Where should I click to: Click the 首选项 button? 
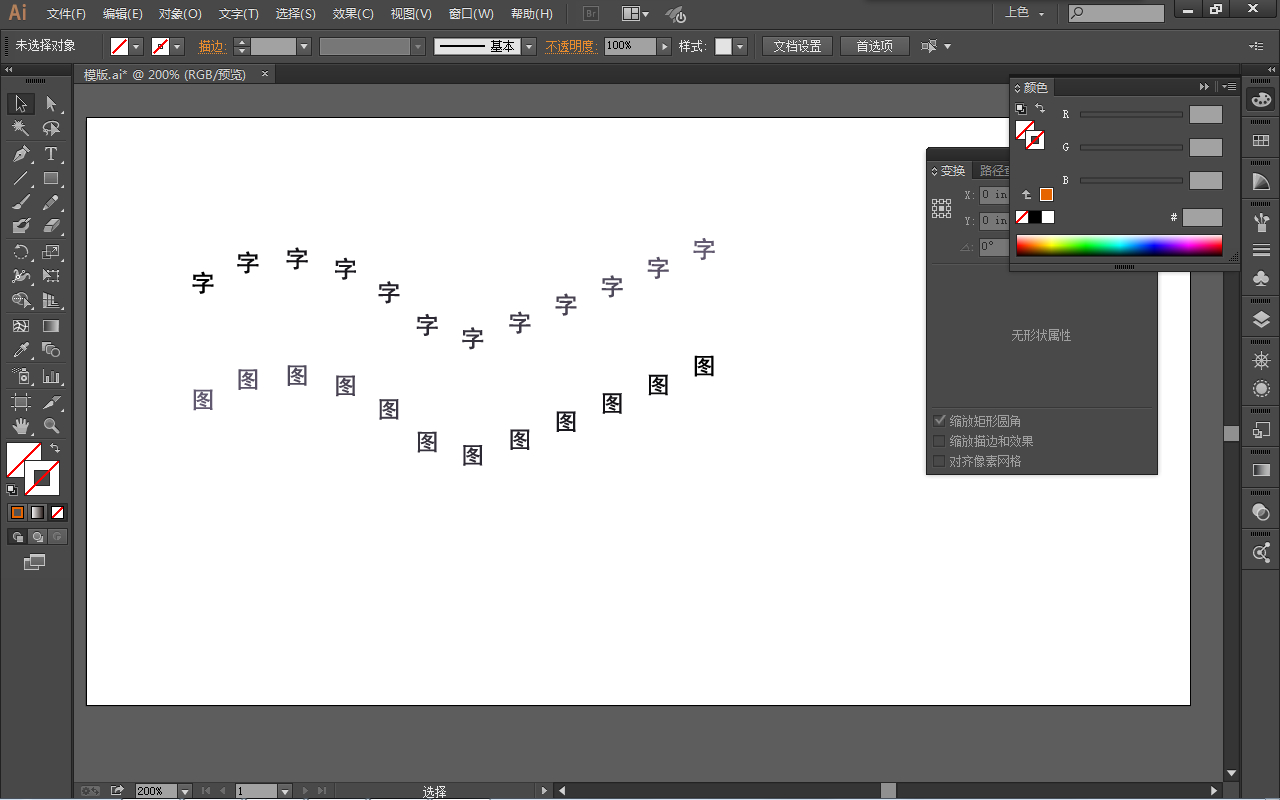(x=874, y=47)
